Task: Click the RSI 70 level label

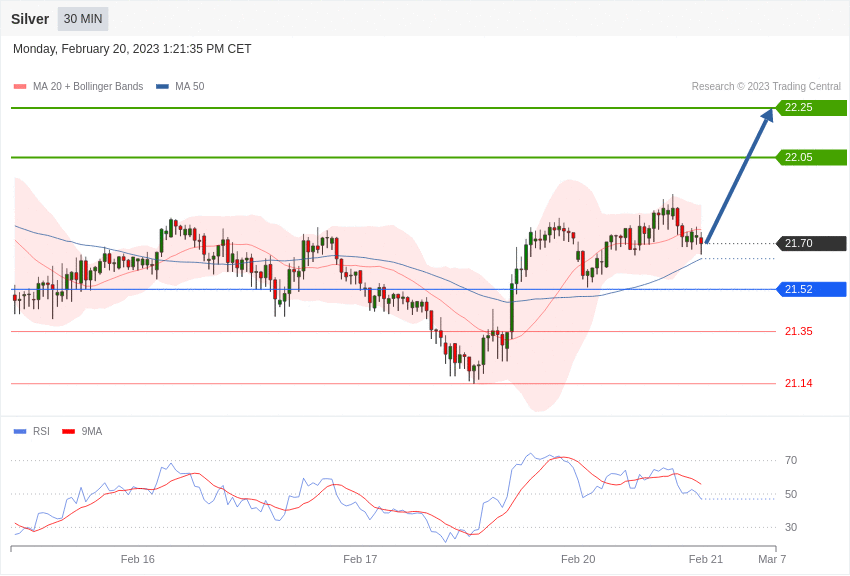Action: (791, 461)
